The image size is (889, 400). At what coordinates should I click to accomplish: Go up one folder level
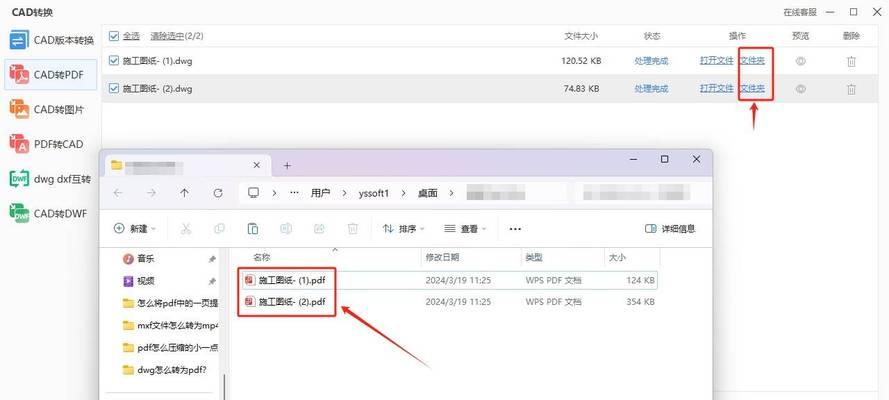click(184, 193)
